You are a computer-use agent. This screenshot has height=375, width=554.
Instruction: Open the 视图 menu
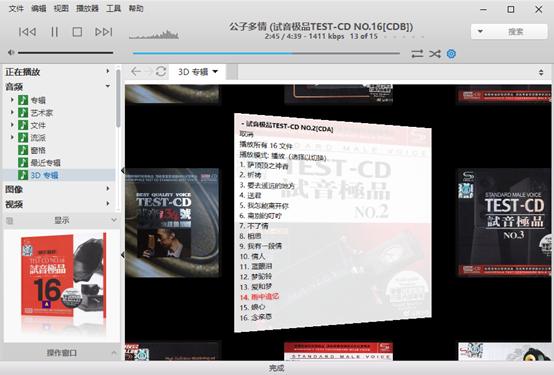point(61,8)
